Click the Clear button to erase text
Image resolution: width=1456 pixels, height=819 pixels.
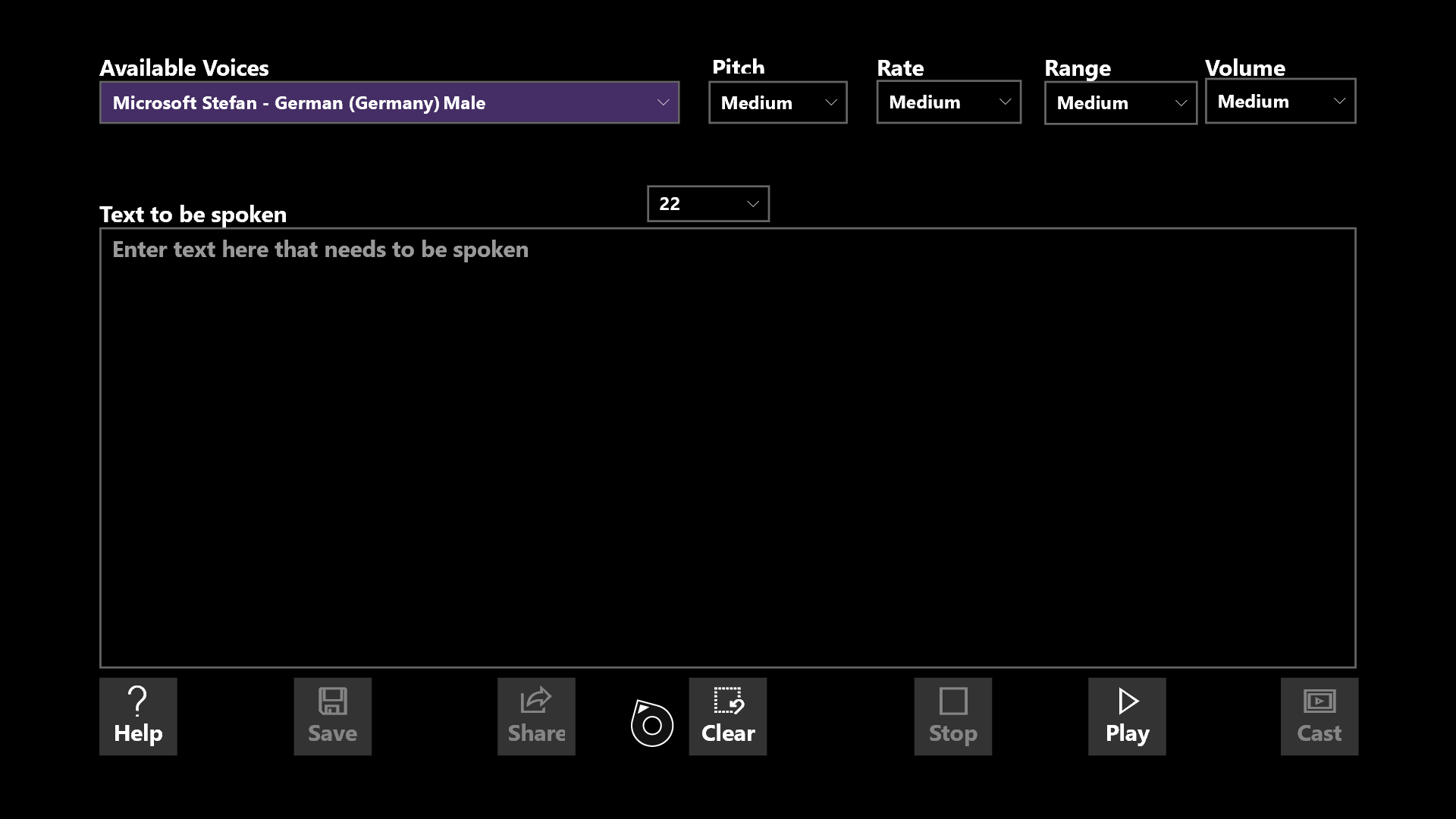point(729,716)
